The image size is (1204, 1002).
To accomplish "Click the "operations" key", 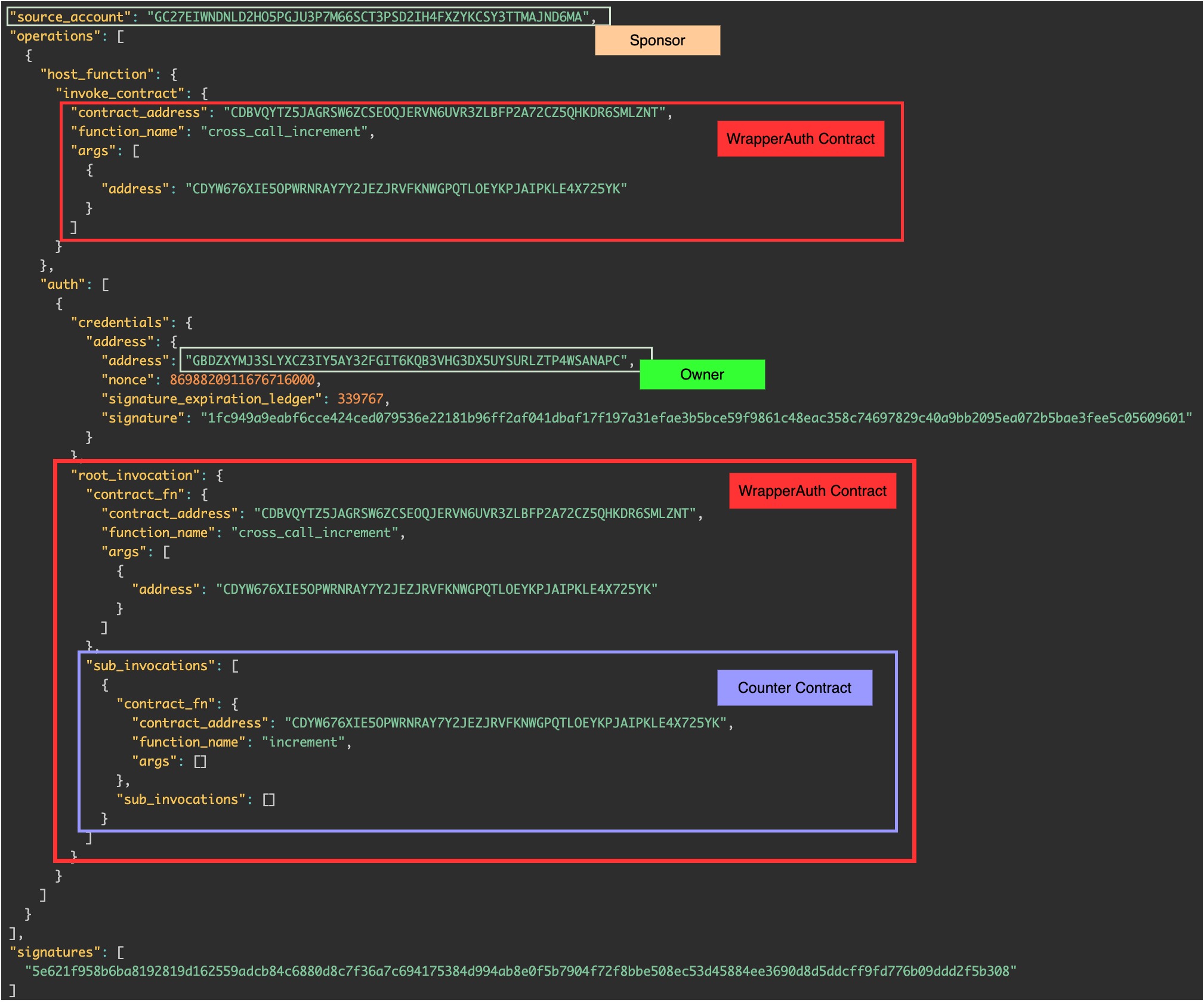I will [x=55, y=36].
